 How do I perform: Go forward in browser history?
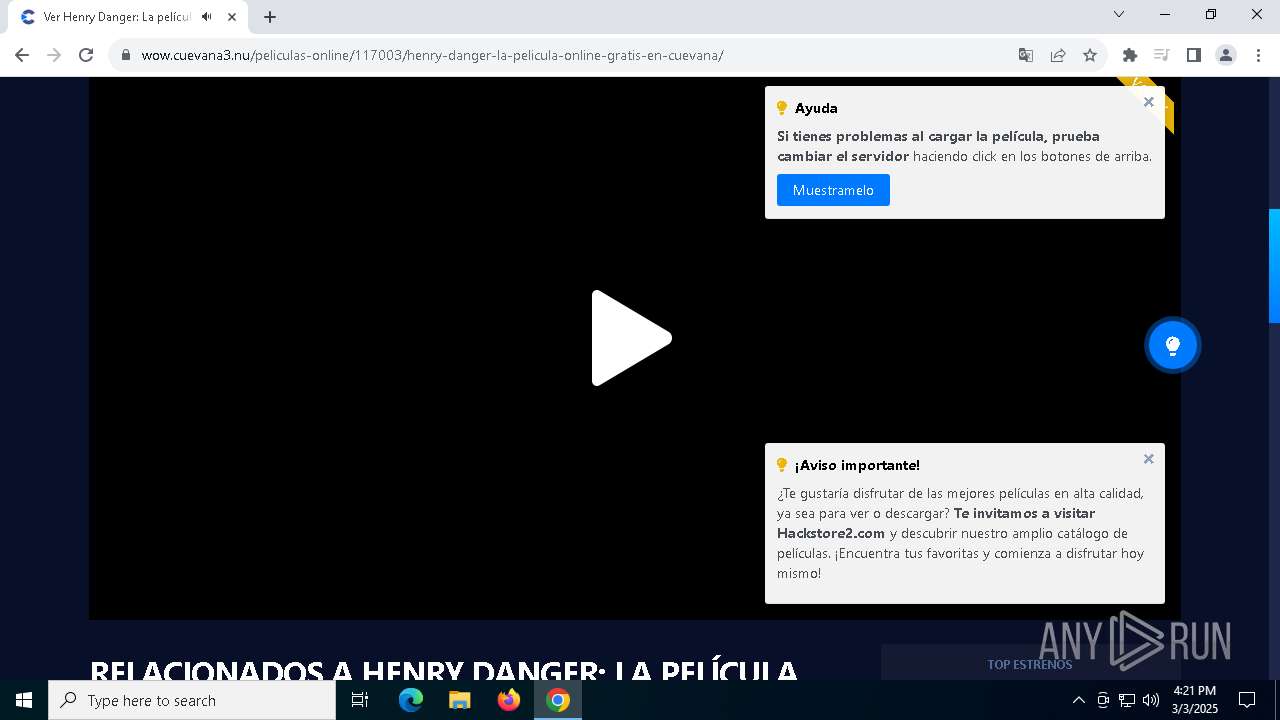tap(54, 55)
